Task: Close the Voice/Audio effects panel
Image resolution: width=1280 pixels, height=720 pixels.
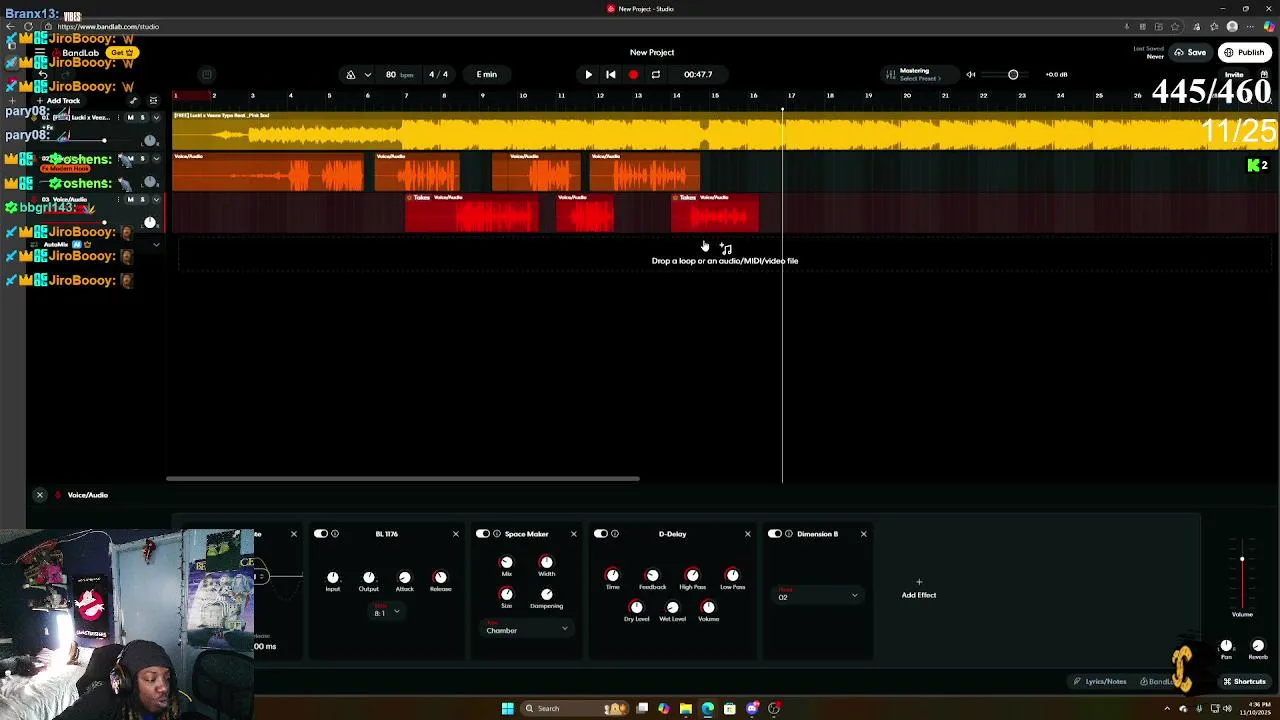Action: pyautogui.click(x=40, y=495)
